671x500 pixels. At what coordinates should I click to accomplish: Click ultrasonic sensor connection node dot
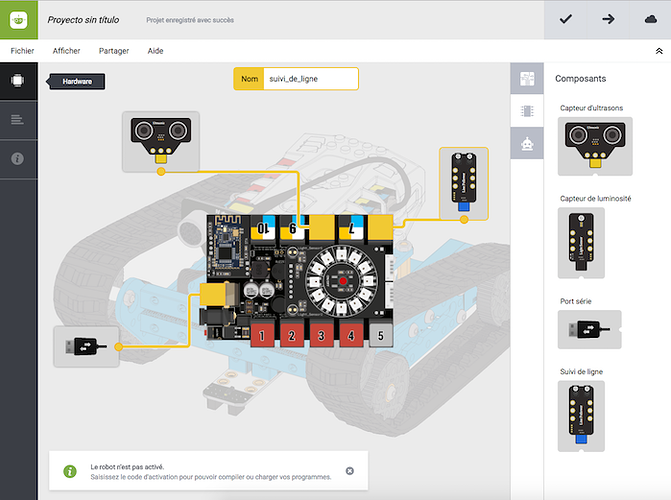pos(161,172)
